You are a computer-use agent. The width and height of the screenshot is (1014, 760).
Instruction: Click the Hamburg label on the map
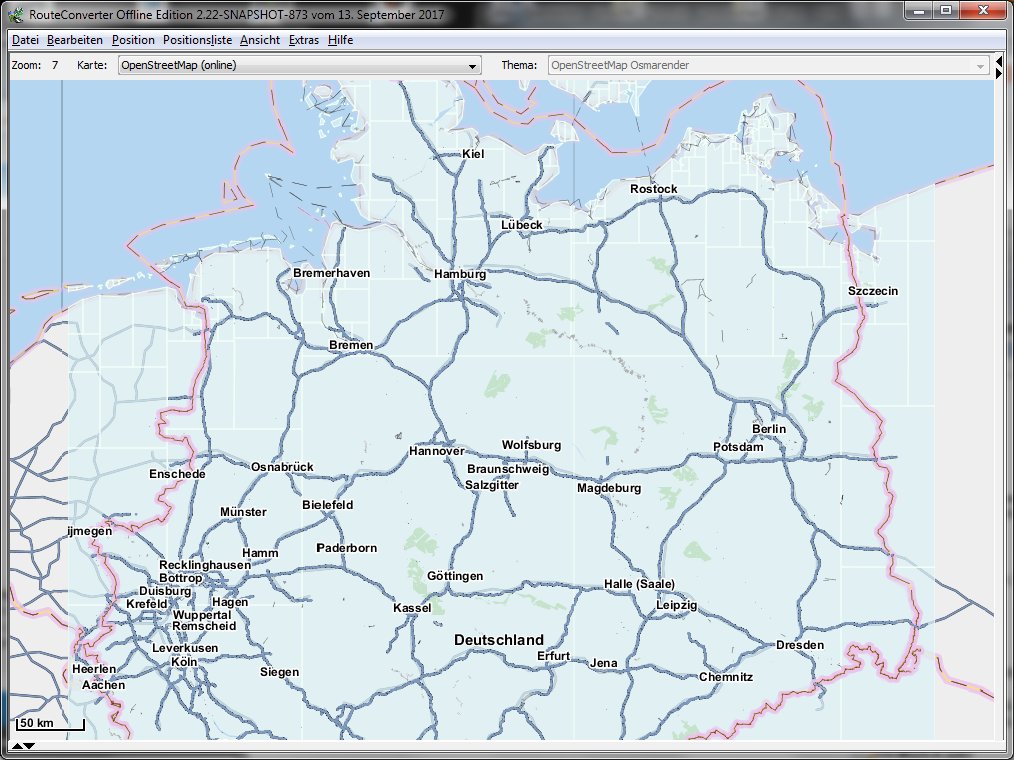(x=460, y=274)
